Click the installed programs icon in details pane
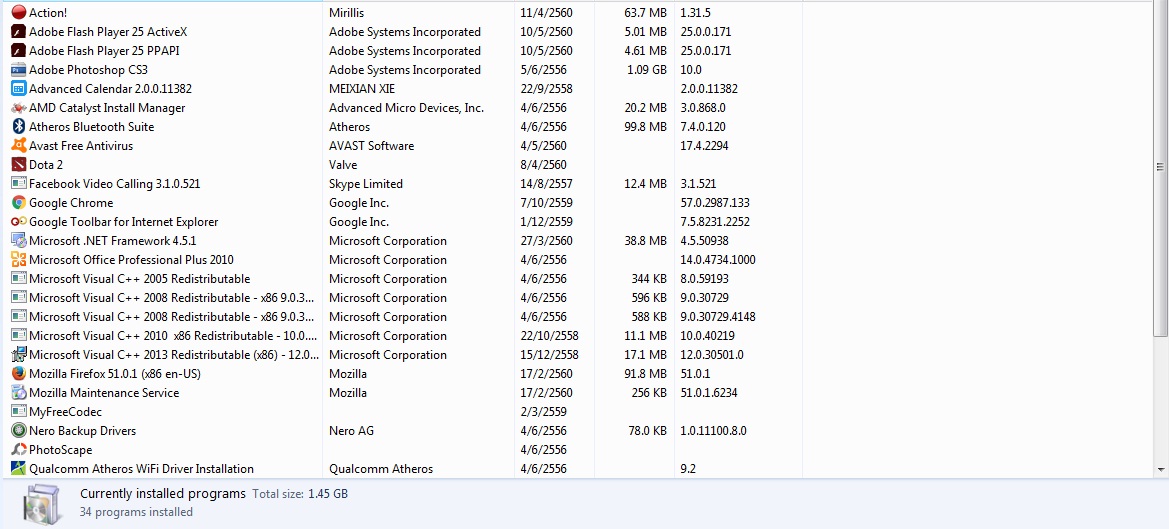1169x529 pixels. coord(42,504)
